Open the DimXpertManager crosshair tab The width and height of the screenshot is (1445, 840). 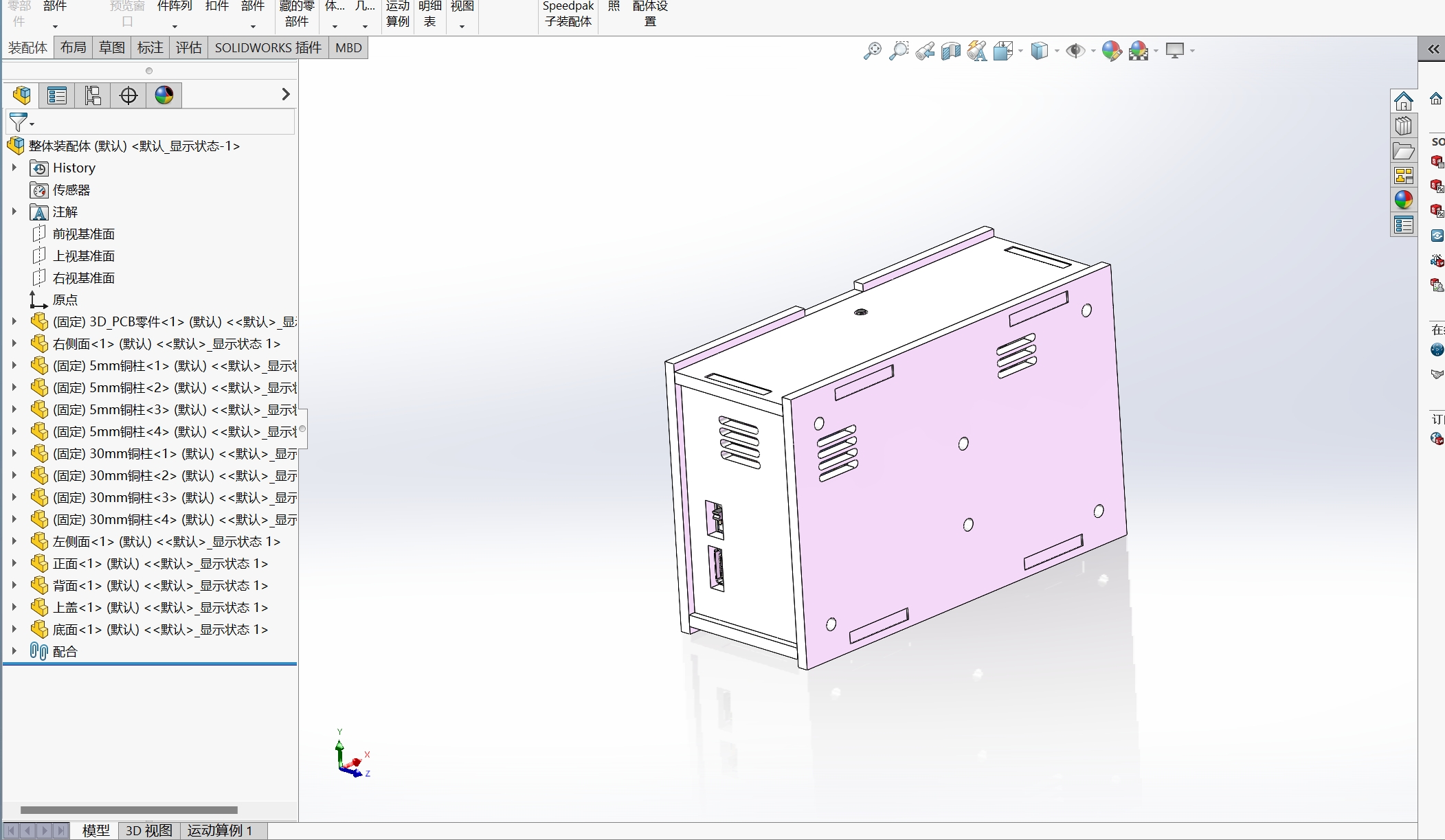click(x=128, y=95)
